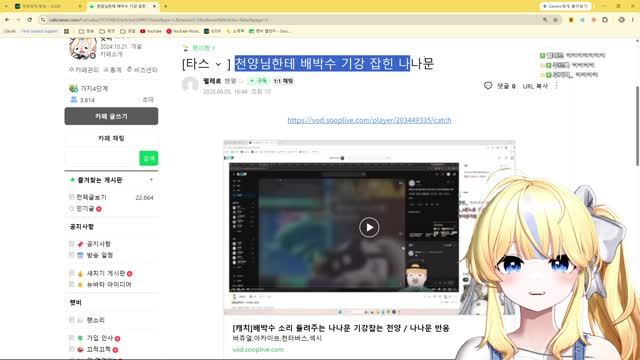Screen dimensions: 640x360
Task: Reload the page with the refresh icon
Action: pyautogui.click(x=29, y=20)
